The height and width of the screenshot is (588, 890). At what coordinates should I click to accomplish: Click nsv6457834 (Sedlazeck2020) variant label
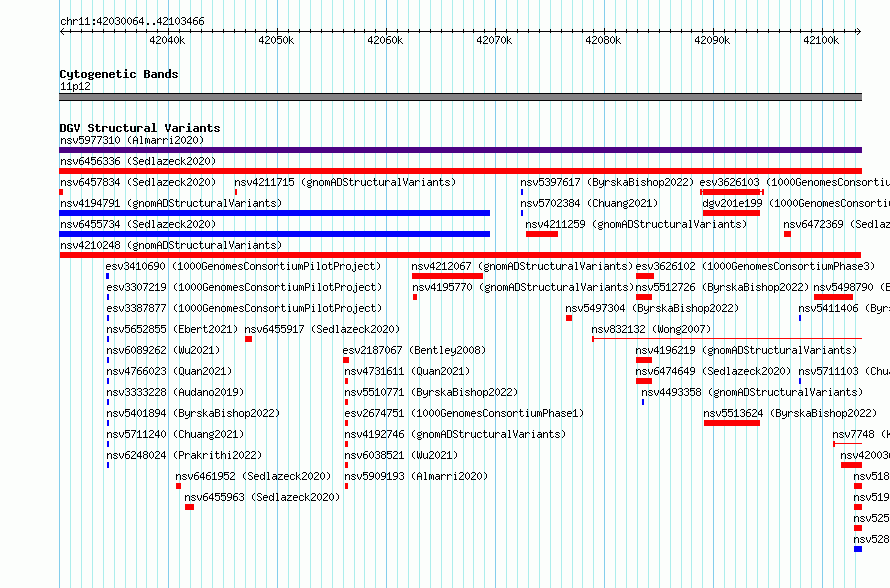point(138,182)
